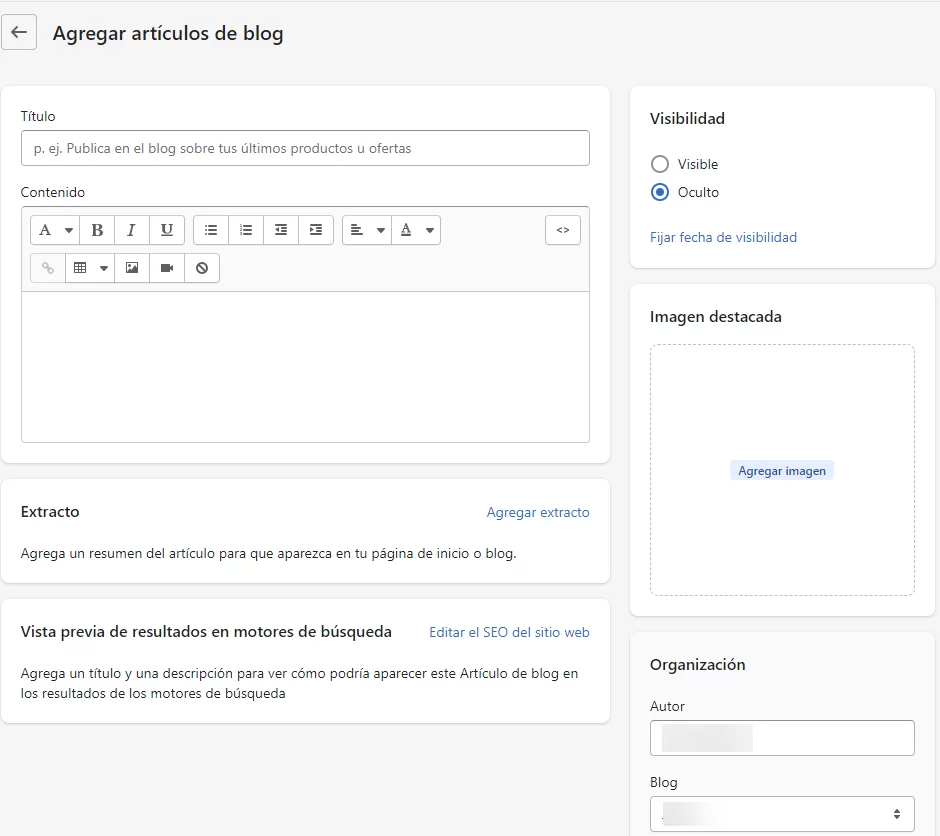
Task: Insert an image into the content
Action: pos(132,268)
